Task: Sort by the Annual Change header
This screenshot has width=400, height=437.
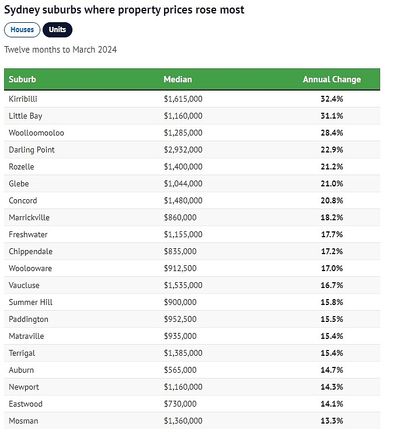Action: pyautogui.click(x=332, y=79)
